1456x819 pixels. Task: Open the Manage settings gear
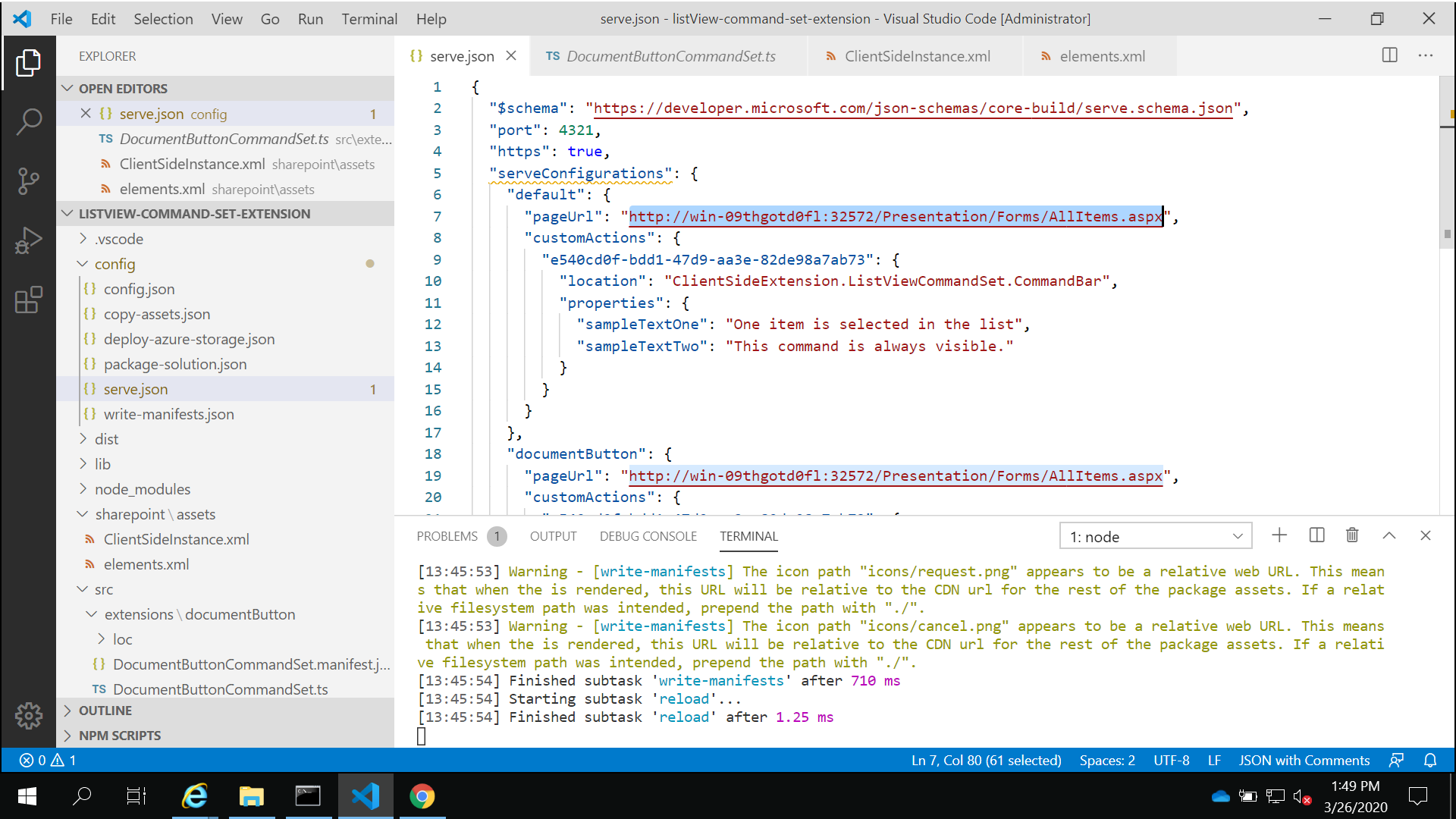[x=29, y=715]
